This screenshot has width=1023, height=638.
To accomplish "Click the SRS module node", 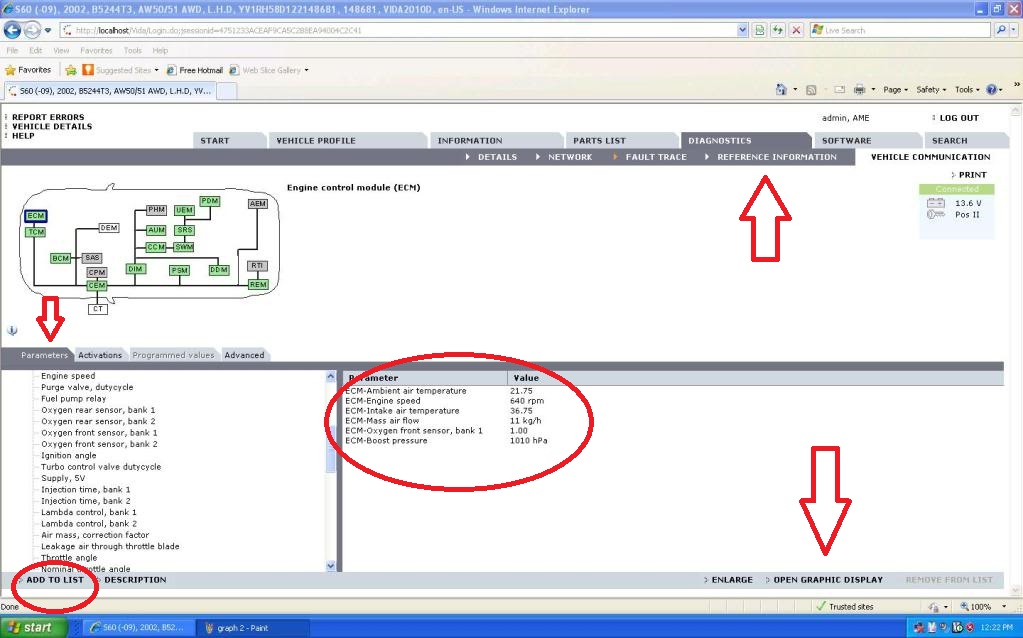I will pyautogui.click(x=184, y=230).
